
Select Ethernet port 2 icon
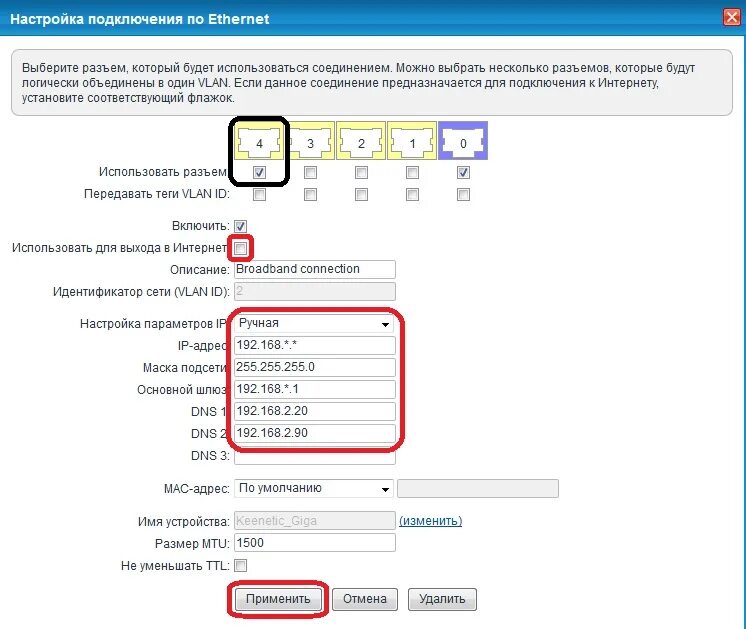[361, 141]
